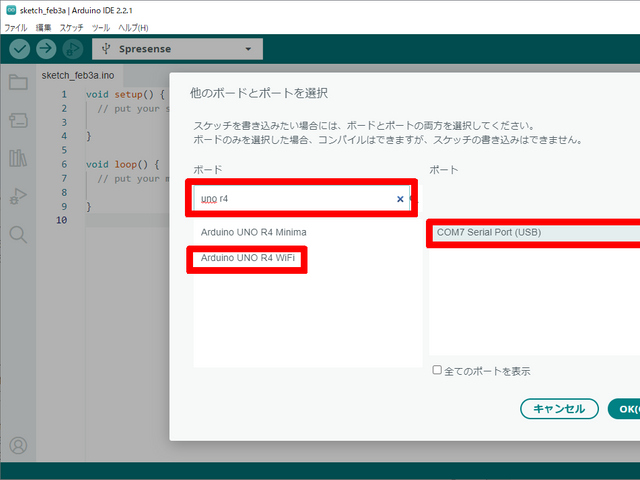The image size is (640, 480).
Task: Toggle the show all ports checkbox
Action: [x=437, y=370]
